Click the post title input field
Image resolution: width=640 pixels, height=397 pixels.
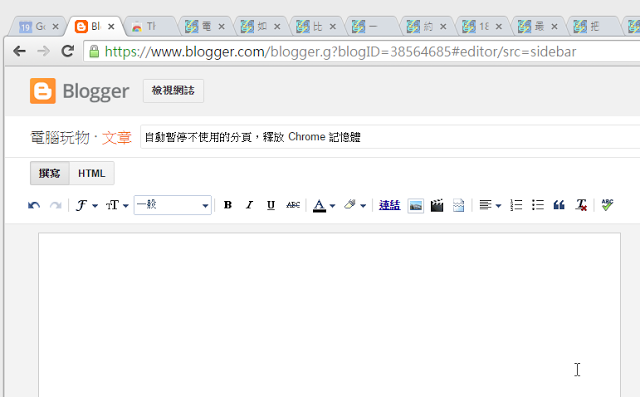(x=390, y=137)
